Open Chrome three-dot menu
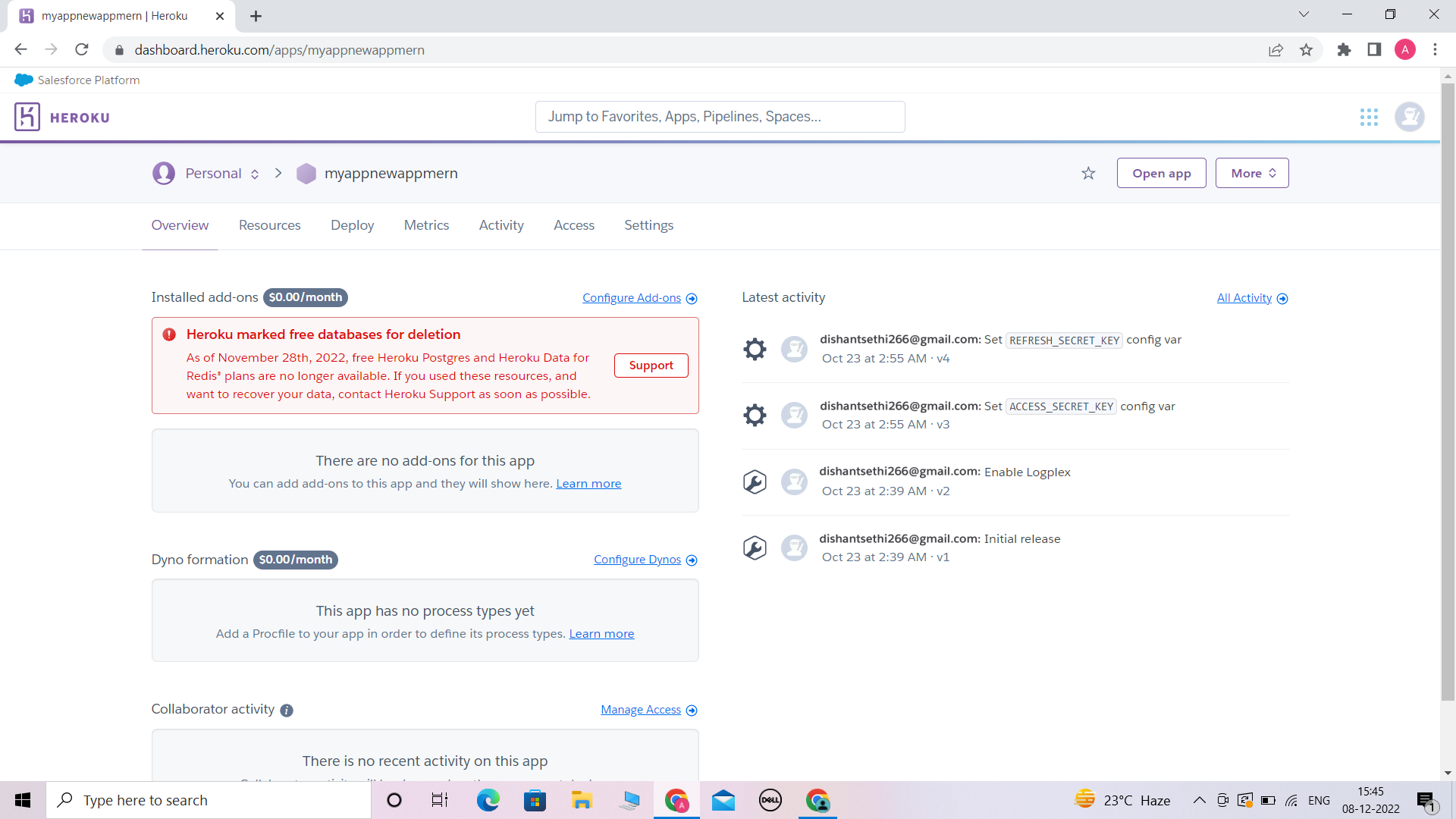 (x=1435, y=49)
